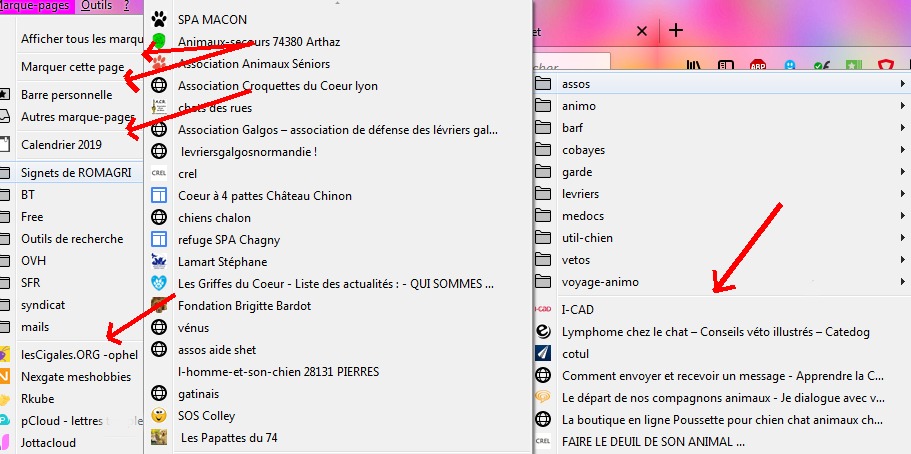Click the blue smiley extension toolbar icon
Image resolution: width=911 pixels, height=454 pixels.
pyautogui.click(x=790, y=65)
